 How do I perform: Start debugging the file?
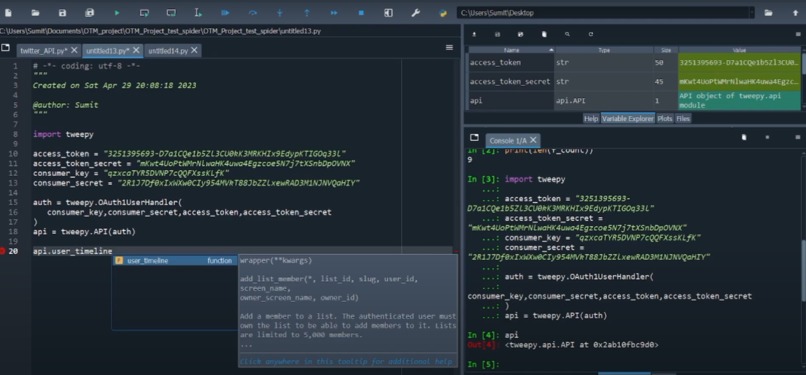(225, 12)
